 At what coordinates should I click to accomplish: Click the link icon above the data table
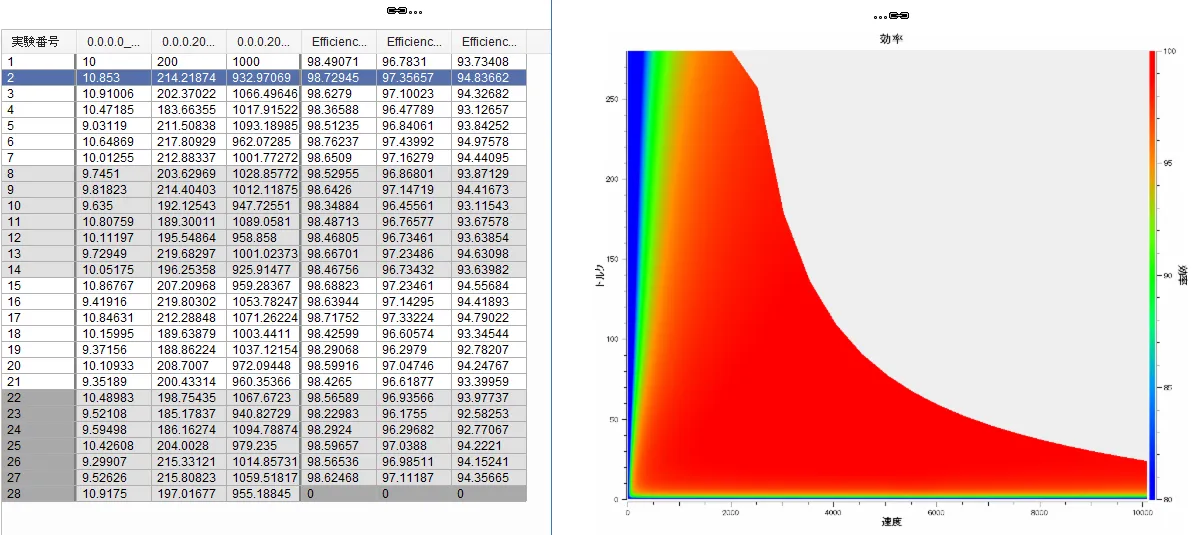pyautogui.click(x=396, y=11)
